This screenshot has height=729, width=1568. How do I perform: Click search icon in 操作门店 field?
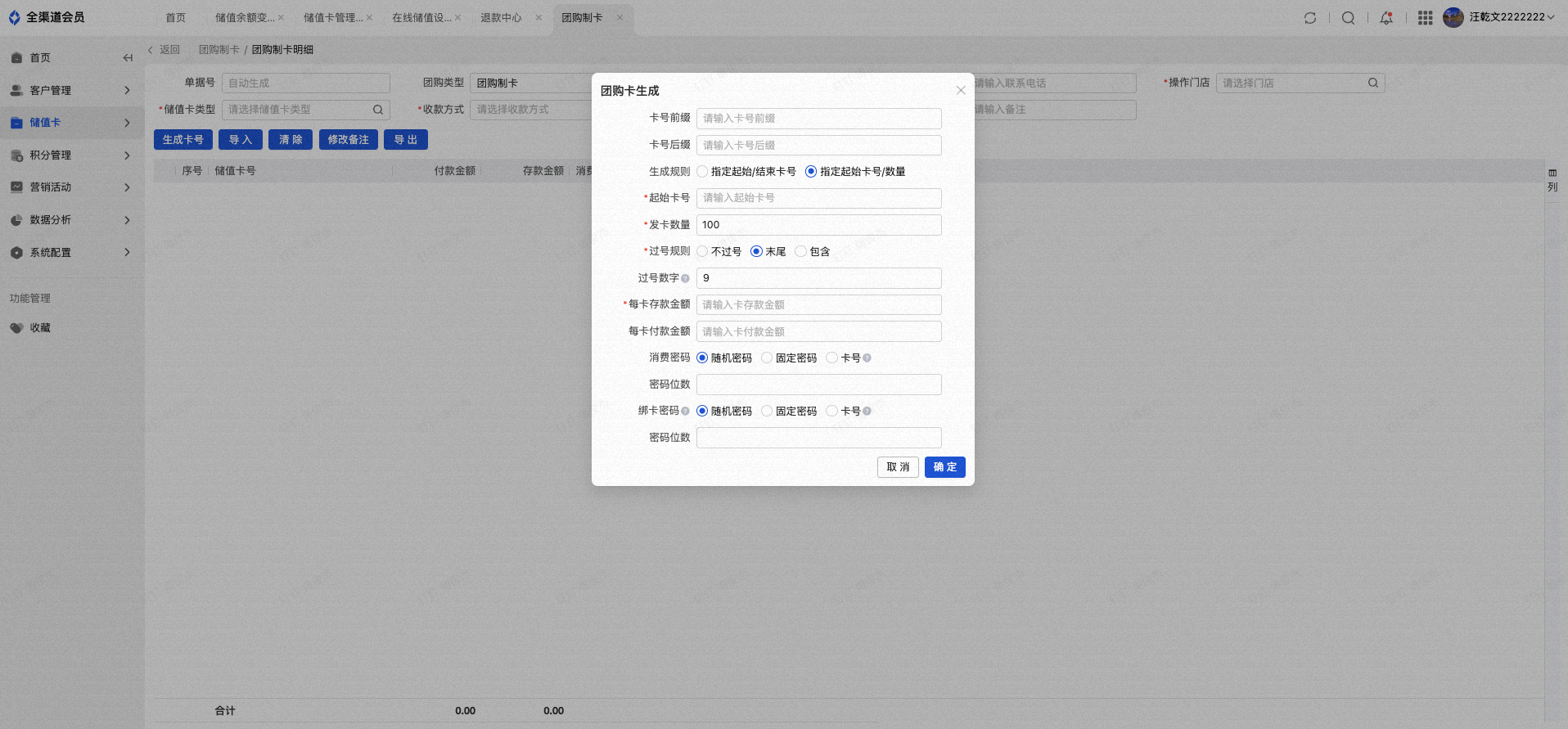(x=1373, y=83)
